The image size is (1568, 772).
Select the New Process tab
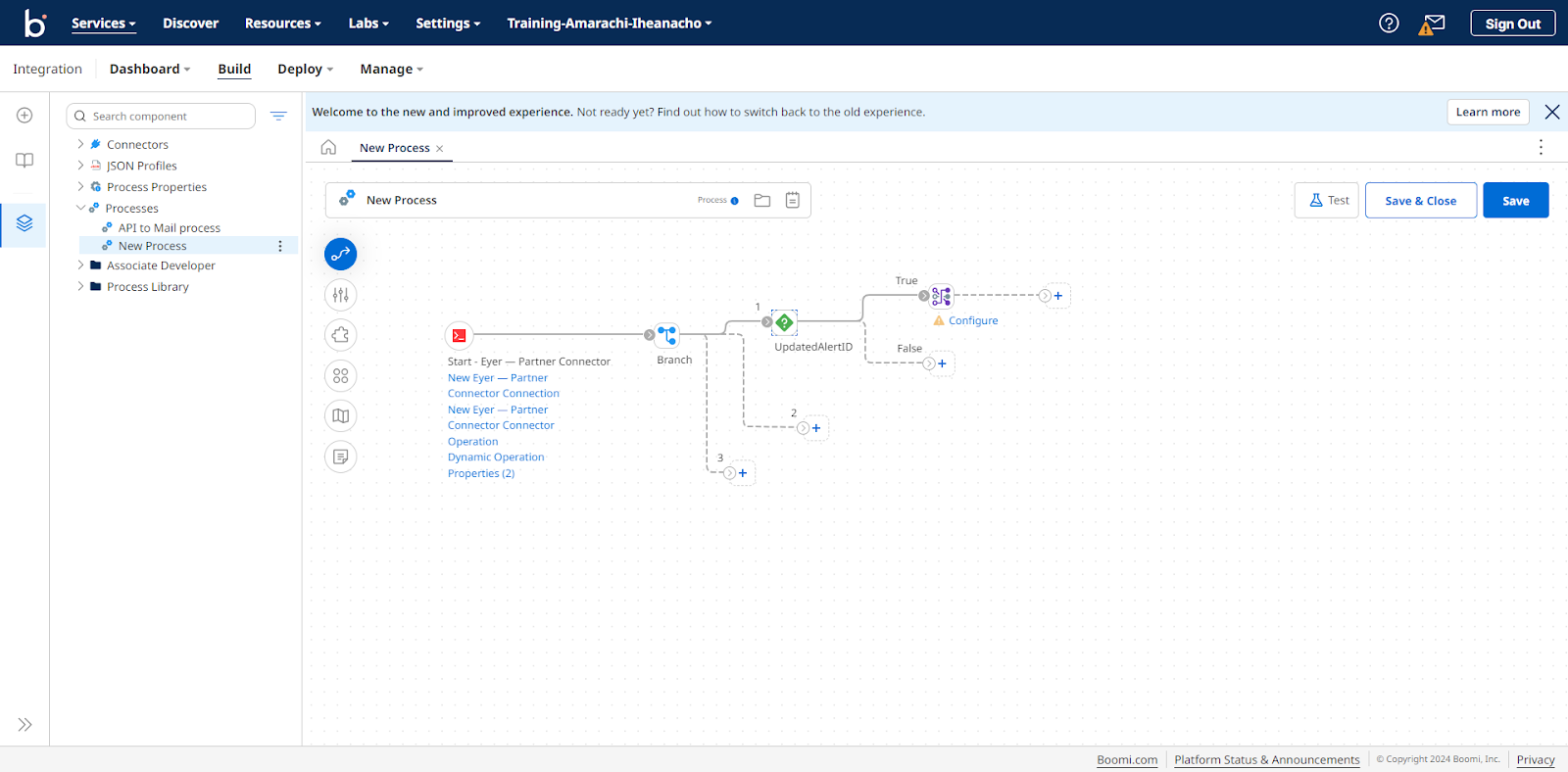395,148
